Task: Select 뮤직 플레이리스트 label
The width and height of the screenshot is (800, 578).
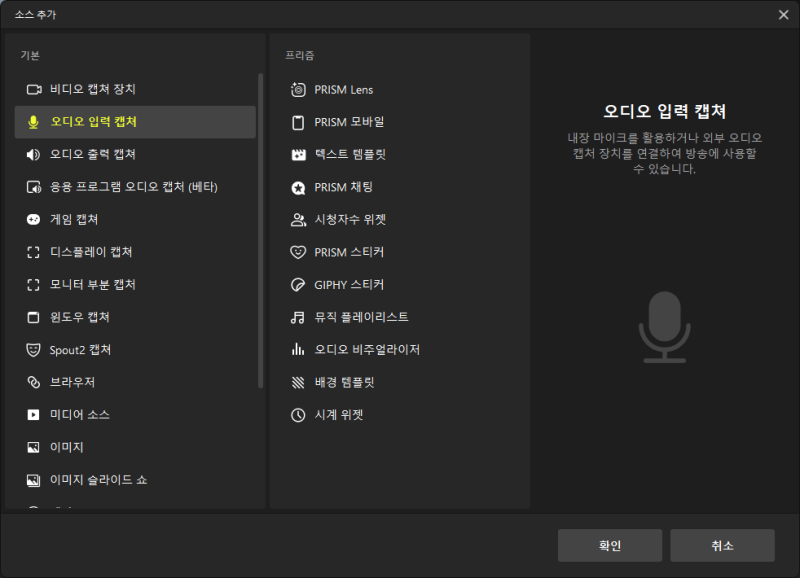Action: [362, 317]
